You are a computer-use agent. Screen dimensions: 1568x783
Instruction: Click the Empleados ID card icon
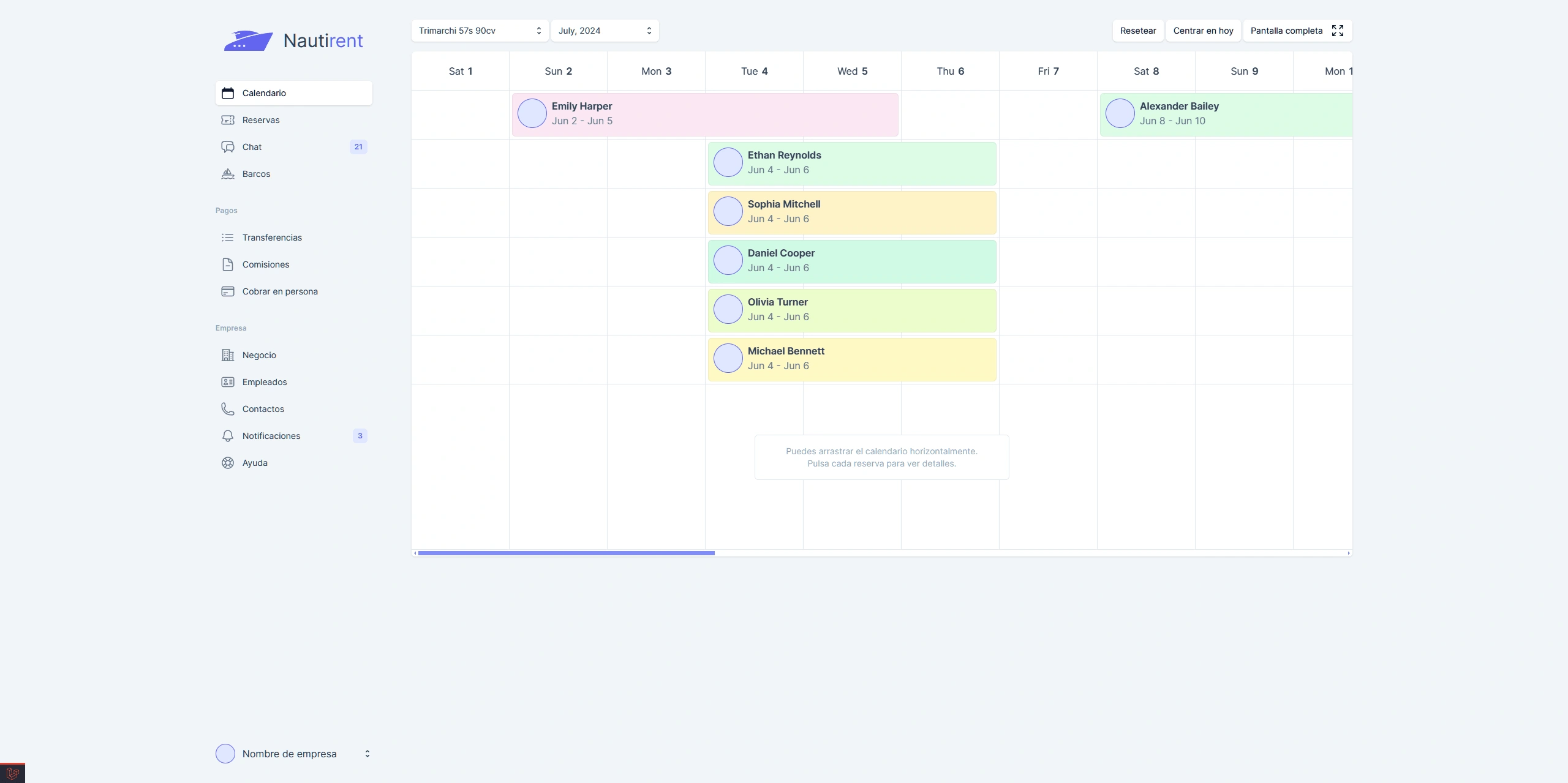click(x=228, y=382)
